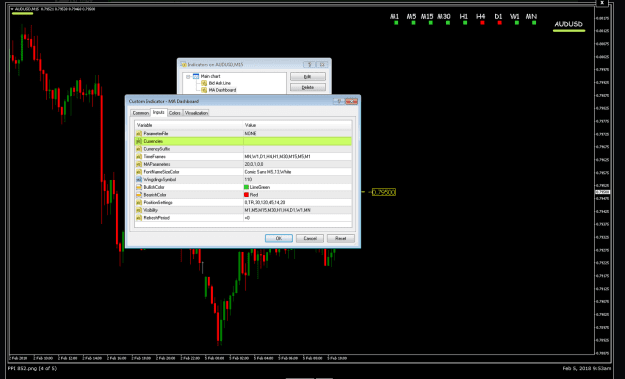Click the BearishColor row's color icon
The height and width of the screenshot is (379, 625).
pyautogui.click(x=139, y=195)
